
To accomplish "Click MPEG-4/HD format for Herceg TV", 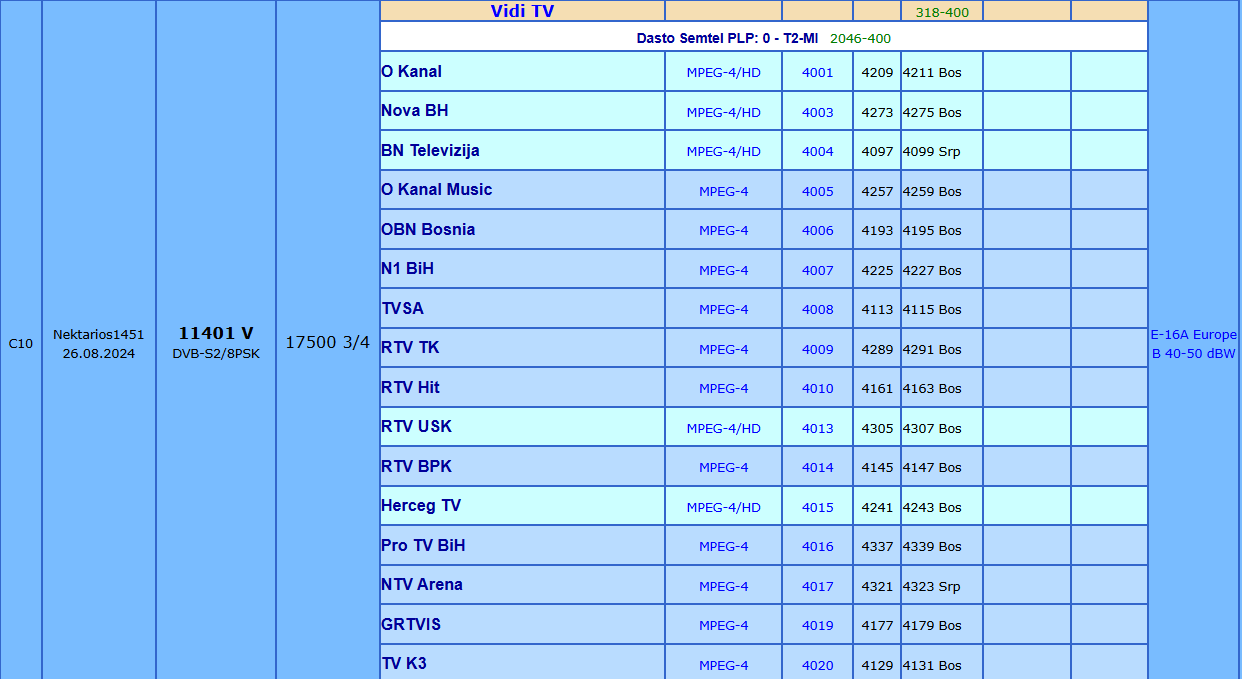I will (x=723, y=507).
